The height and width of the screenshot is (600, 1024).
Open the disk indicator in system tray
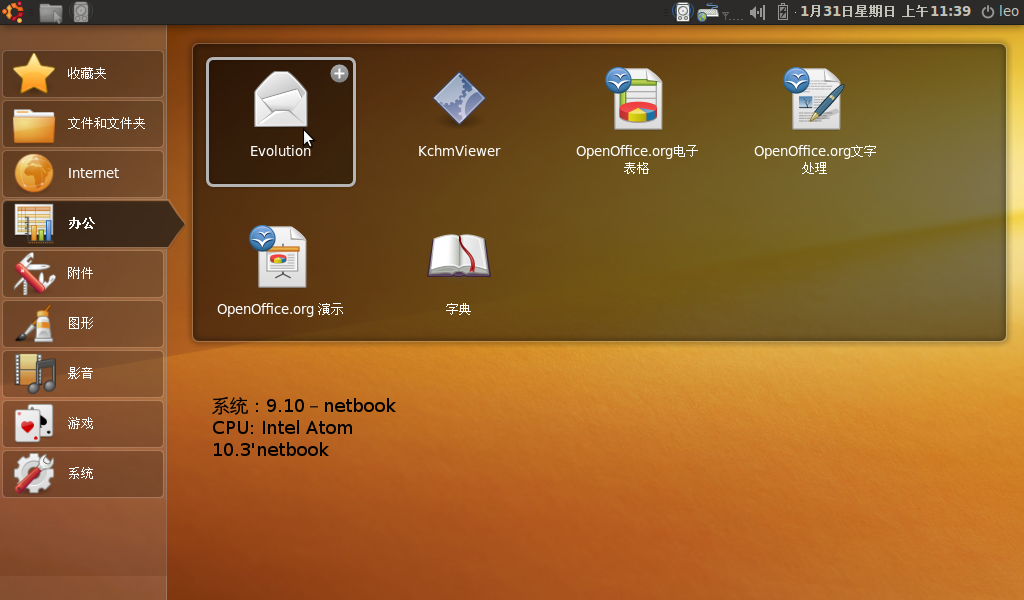(682, 12)
